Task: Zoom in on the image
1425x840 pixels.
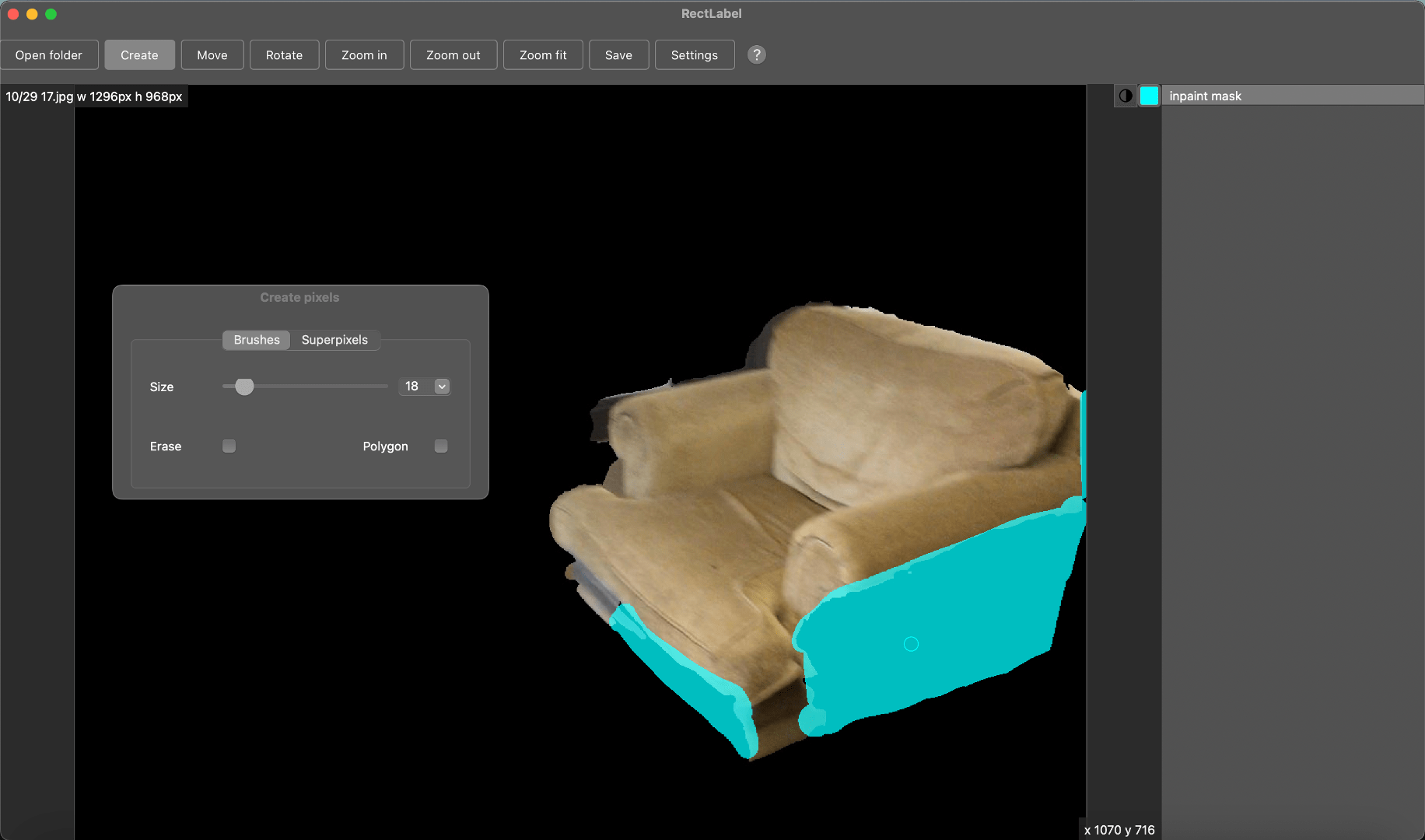Action: [x=364, y=55]
